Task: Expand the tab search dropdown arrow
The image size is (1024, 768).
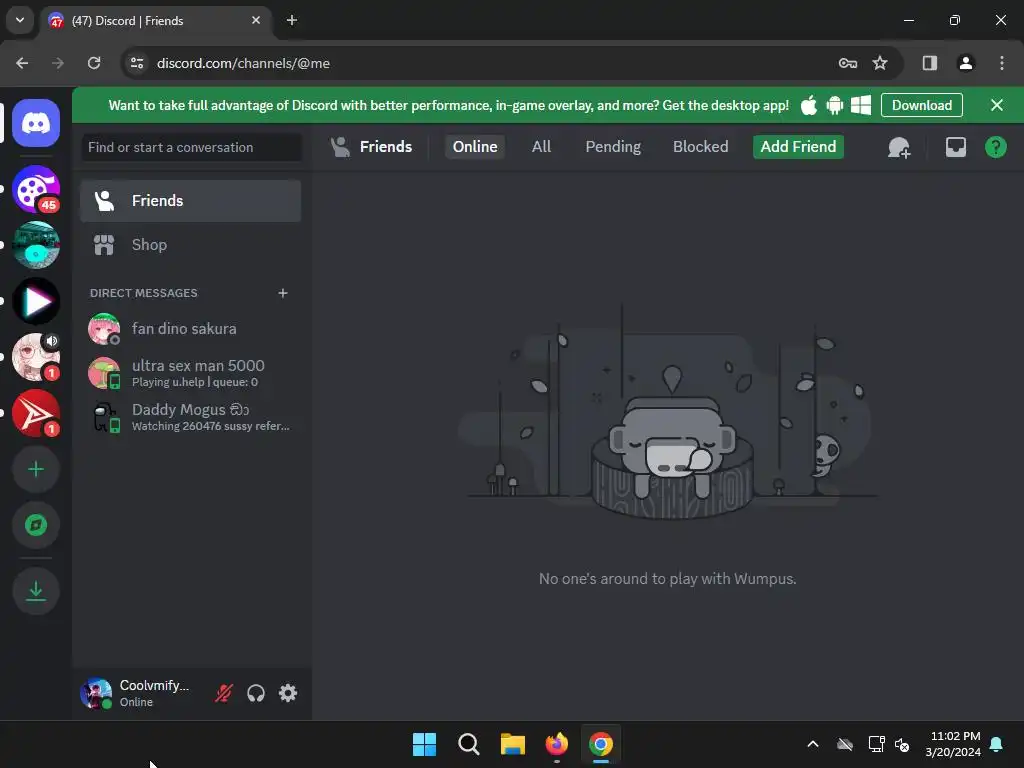Action: tap(20, 20)
